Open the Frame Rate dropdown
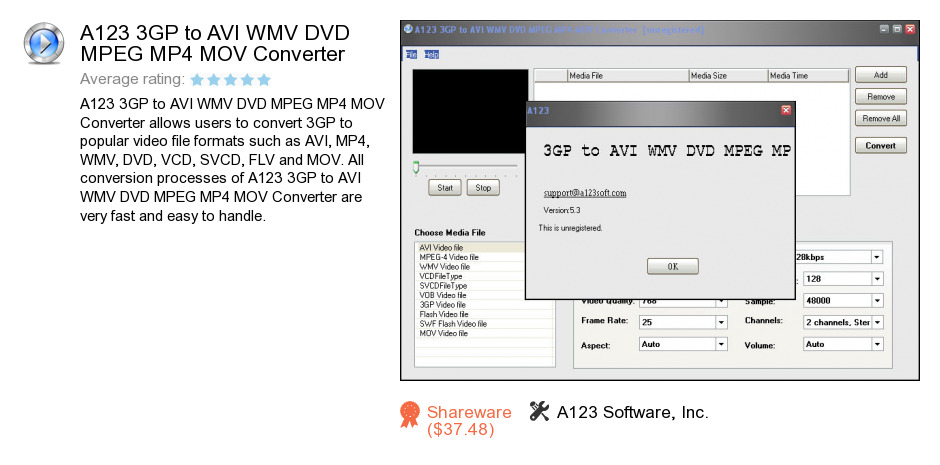 coord(722,322)
